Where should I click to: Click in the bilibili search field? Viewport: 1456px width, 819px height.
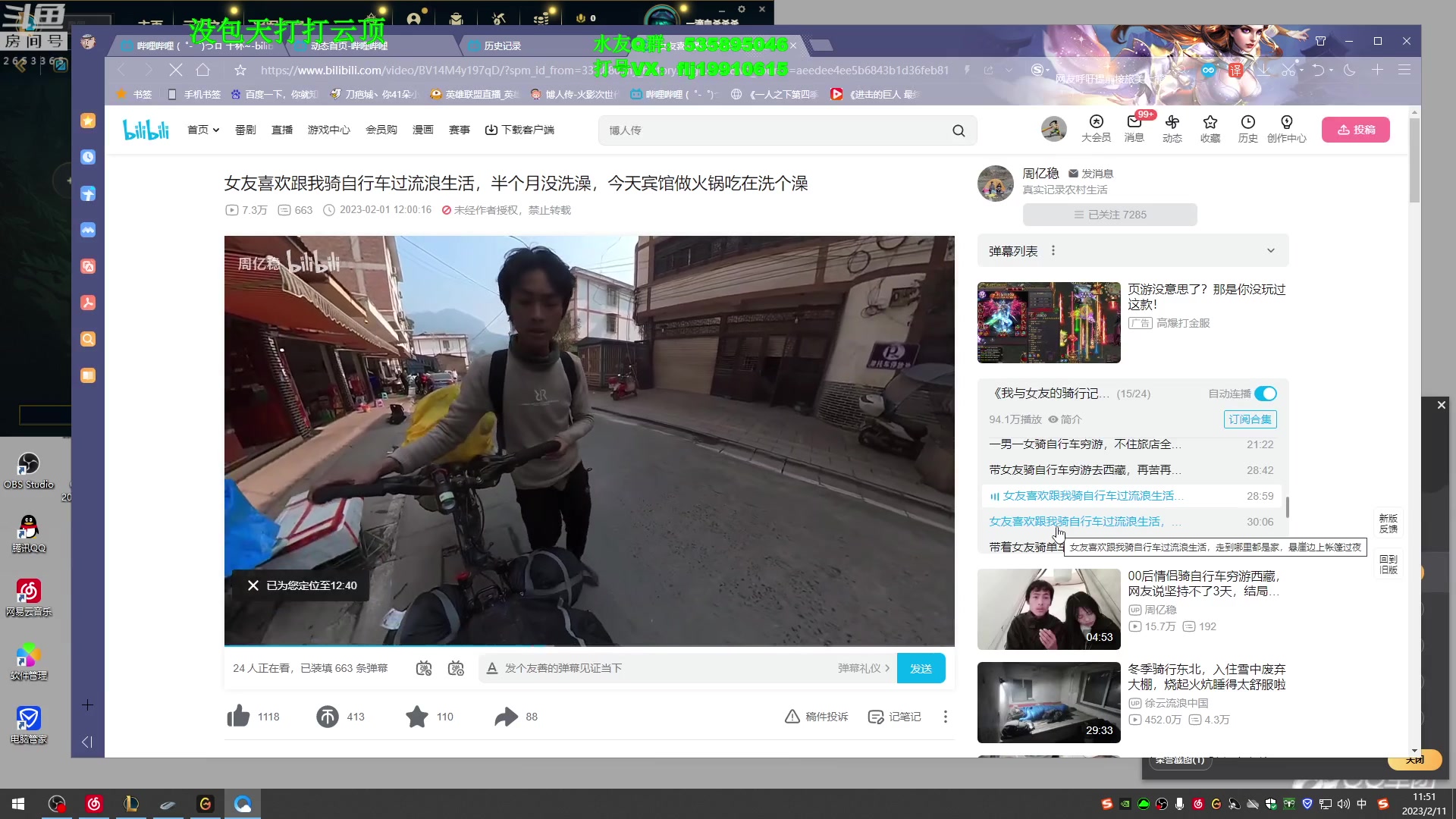point(773,130)
